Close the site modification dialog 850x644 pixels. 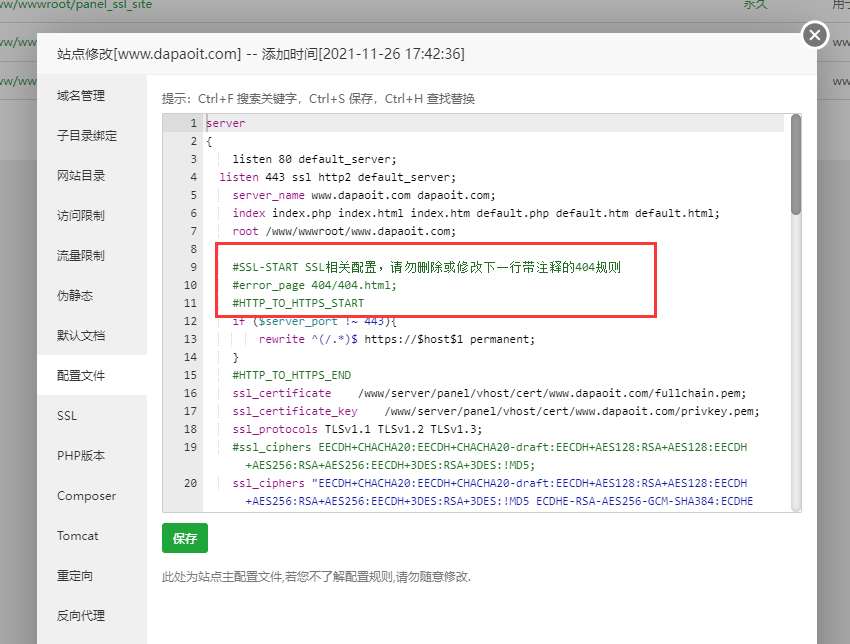pyautogui.click(x=814, y=35)
